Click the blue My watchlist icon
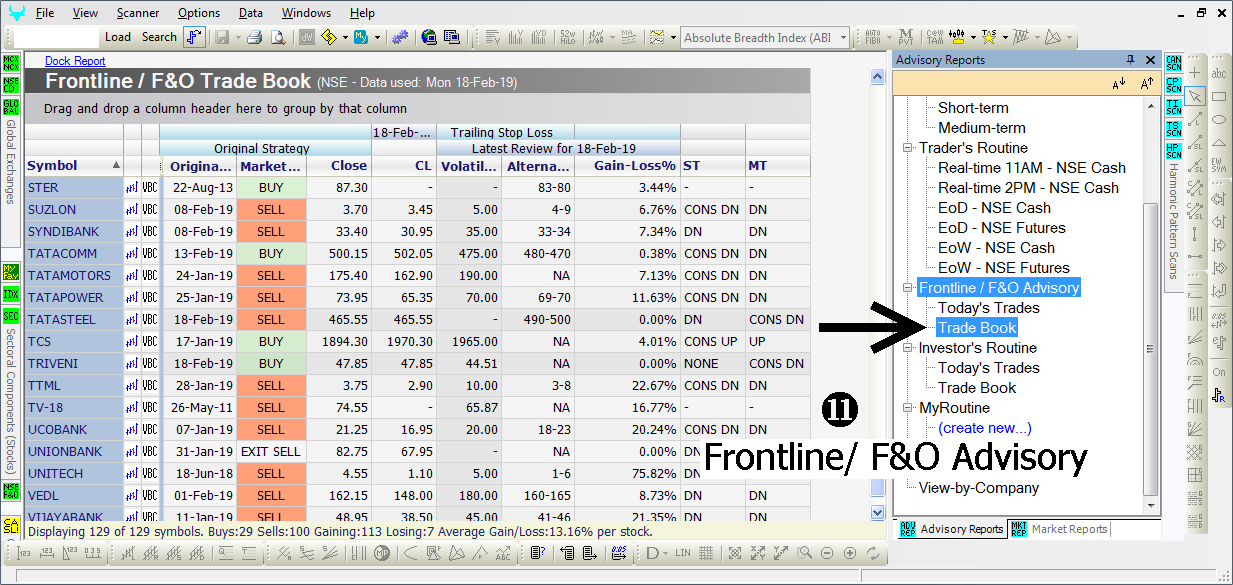 (360, 37)
